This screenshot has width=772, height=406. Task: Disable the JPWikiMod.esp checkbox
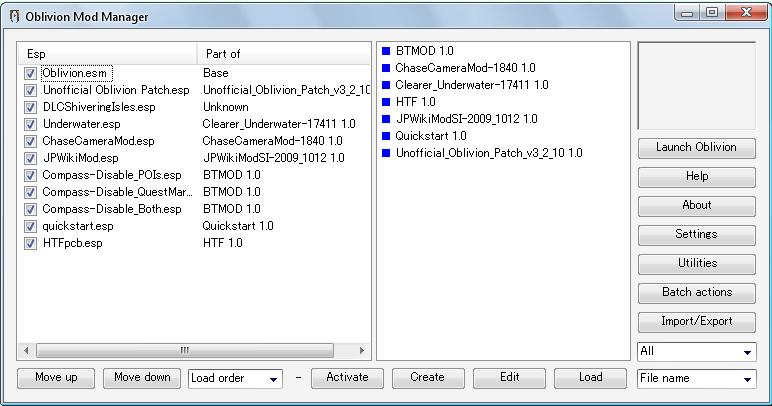pos(31,158)
